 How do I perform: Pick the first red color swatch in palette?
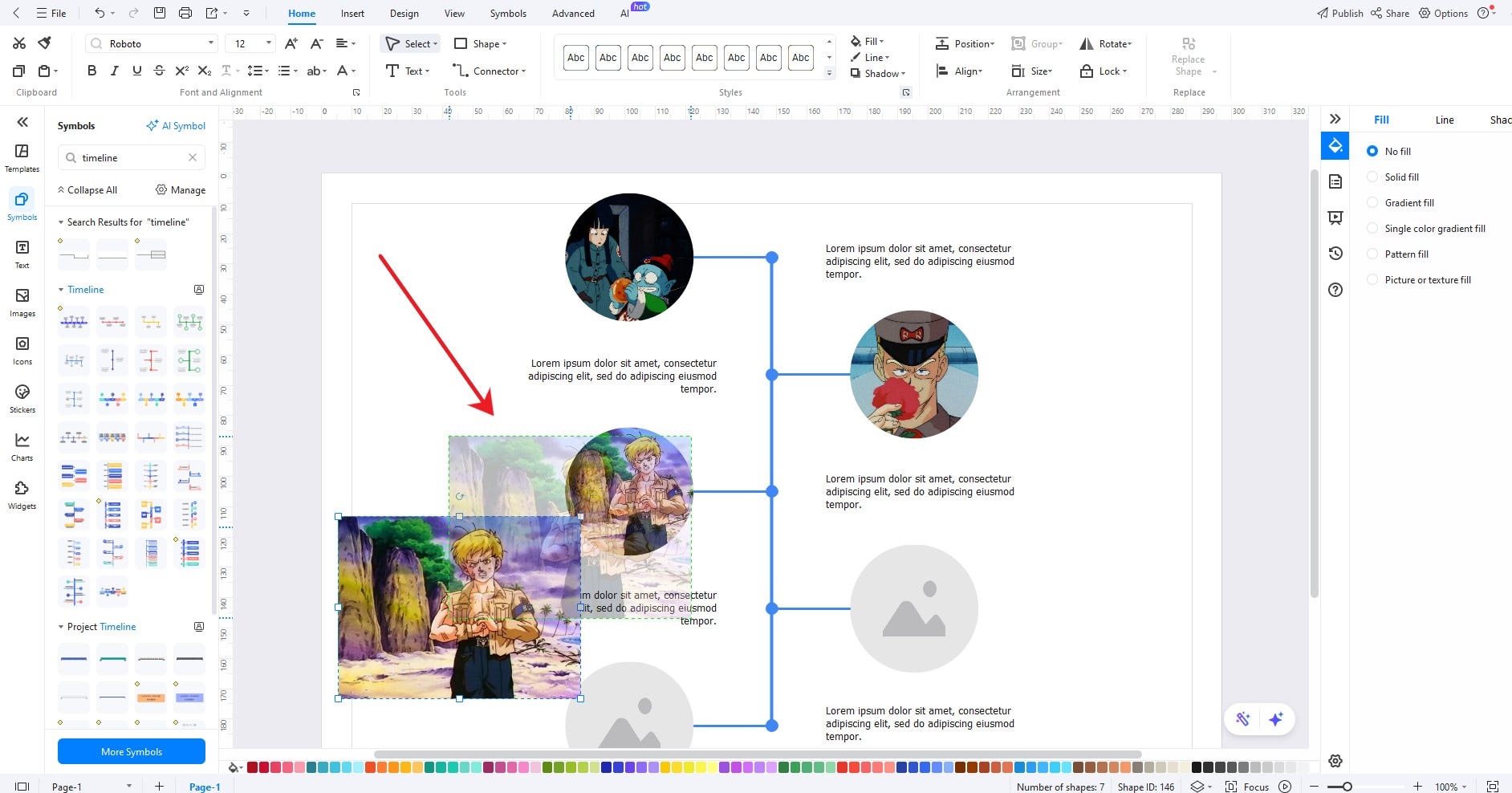pyautogui.click(x=252, y=767)
